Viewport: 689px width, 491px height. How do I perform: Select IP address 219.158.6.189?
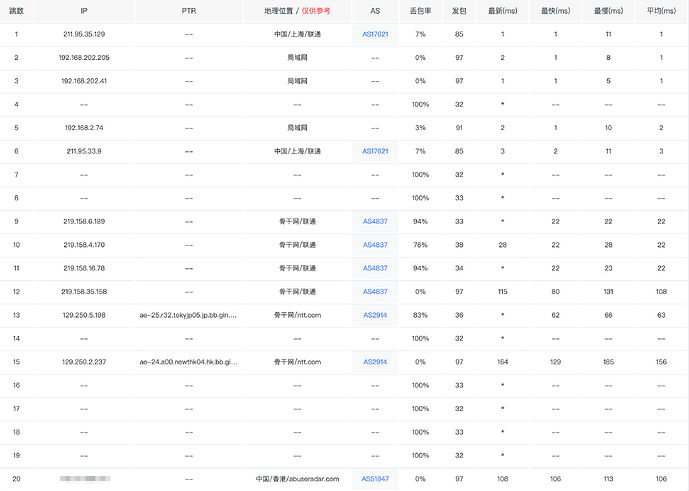tap(84, 222)
